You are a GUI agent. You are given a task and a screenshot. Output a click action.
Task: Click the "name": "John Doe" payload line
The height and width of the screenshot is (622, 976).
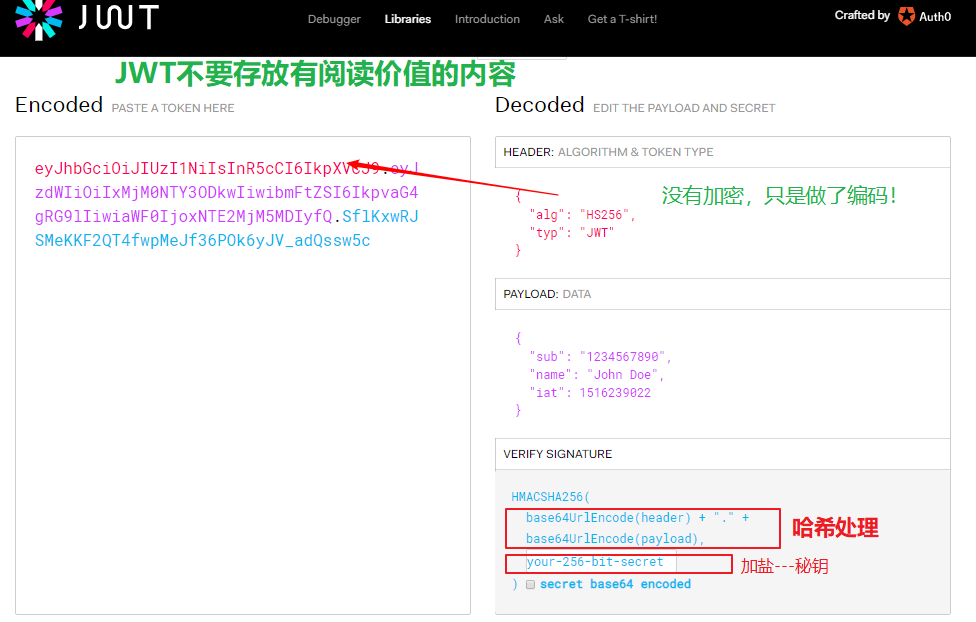pos(597,375)
